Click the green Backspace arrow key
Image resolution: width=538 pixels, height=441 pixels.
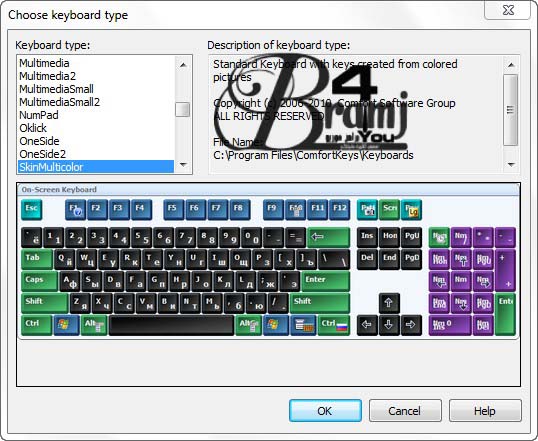point(328,237)
